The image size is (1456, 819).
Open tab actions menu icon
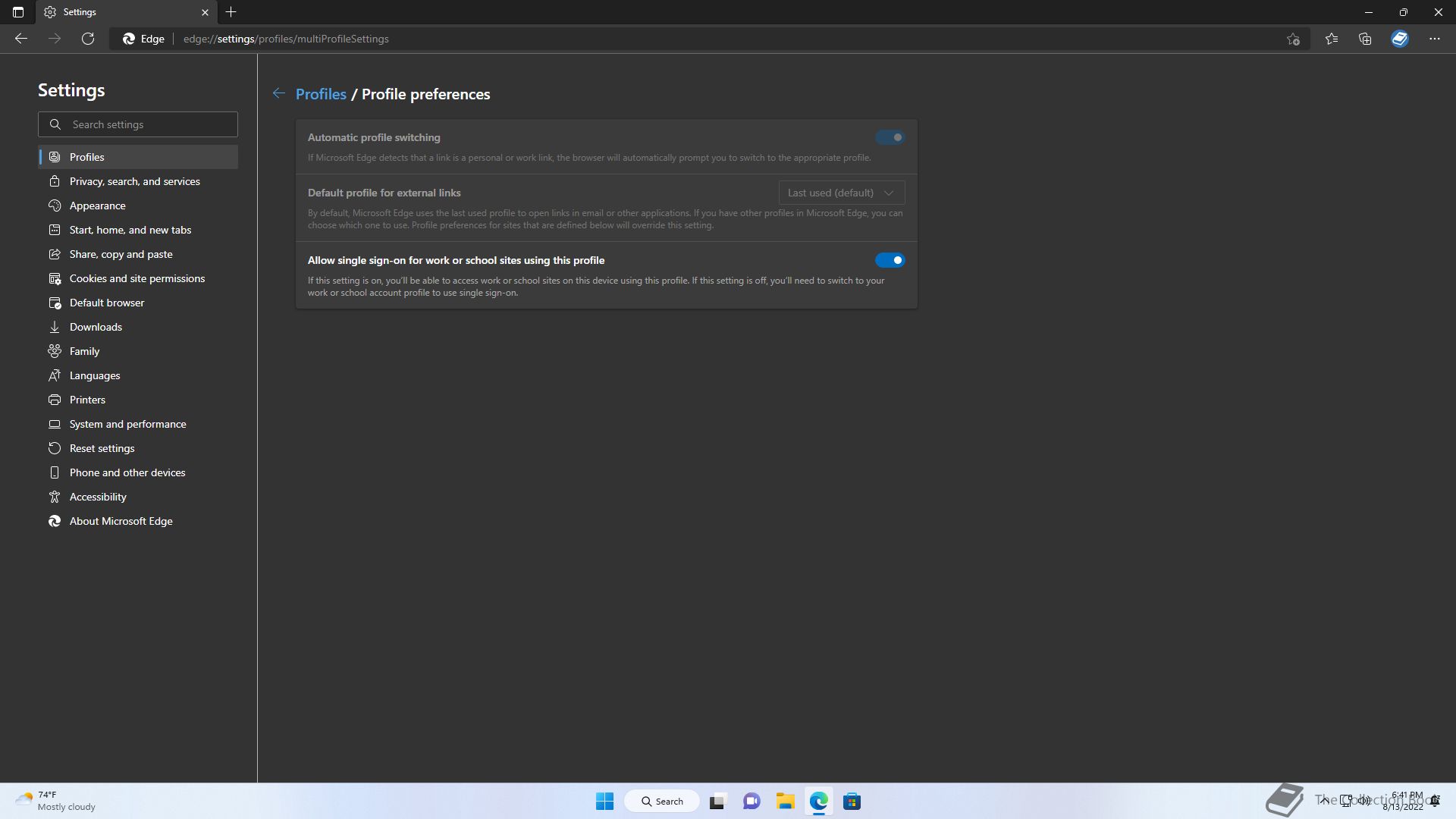click(x=18, y=12)
